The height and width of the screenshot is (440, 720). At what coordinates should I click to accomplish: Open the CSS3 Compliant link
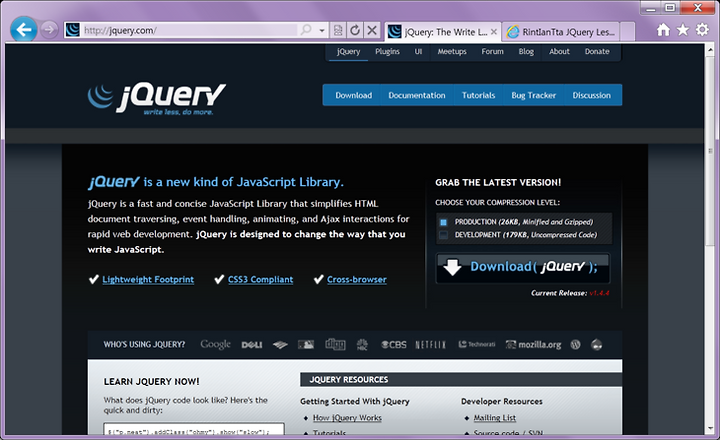point(260,279)
